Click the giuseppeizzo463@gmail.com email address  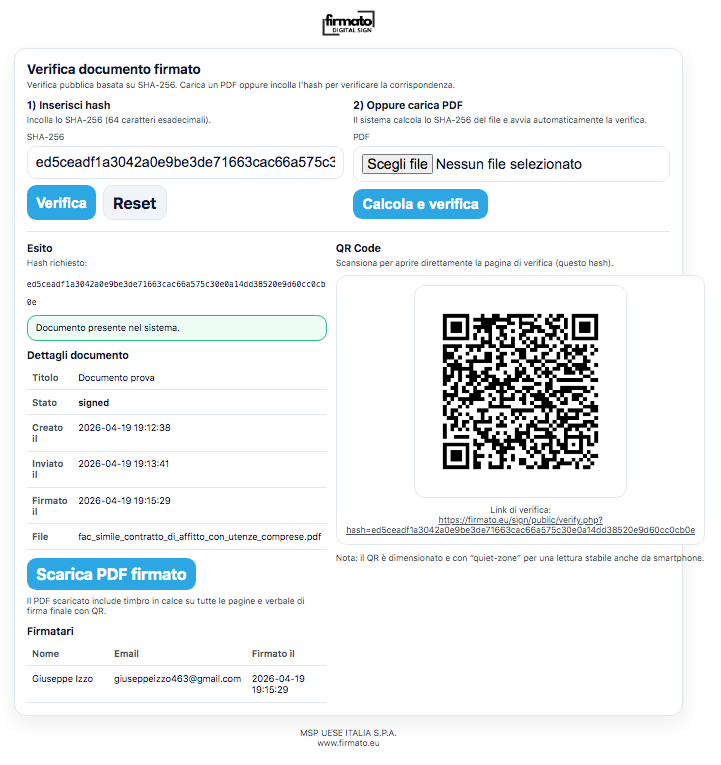click(178, 678)
